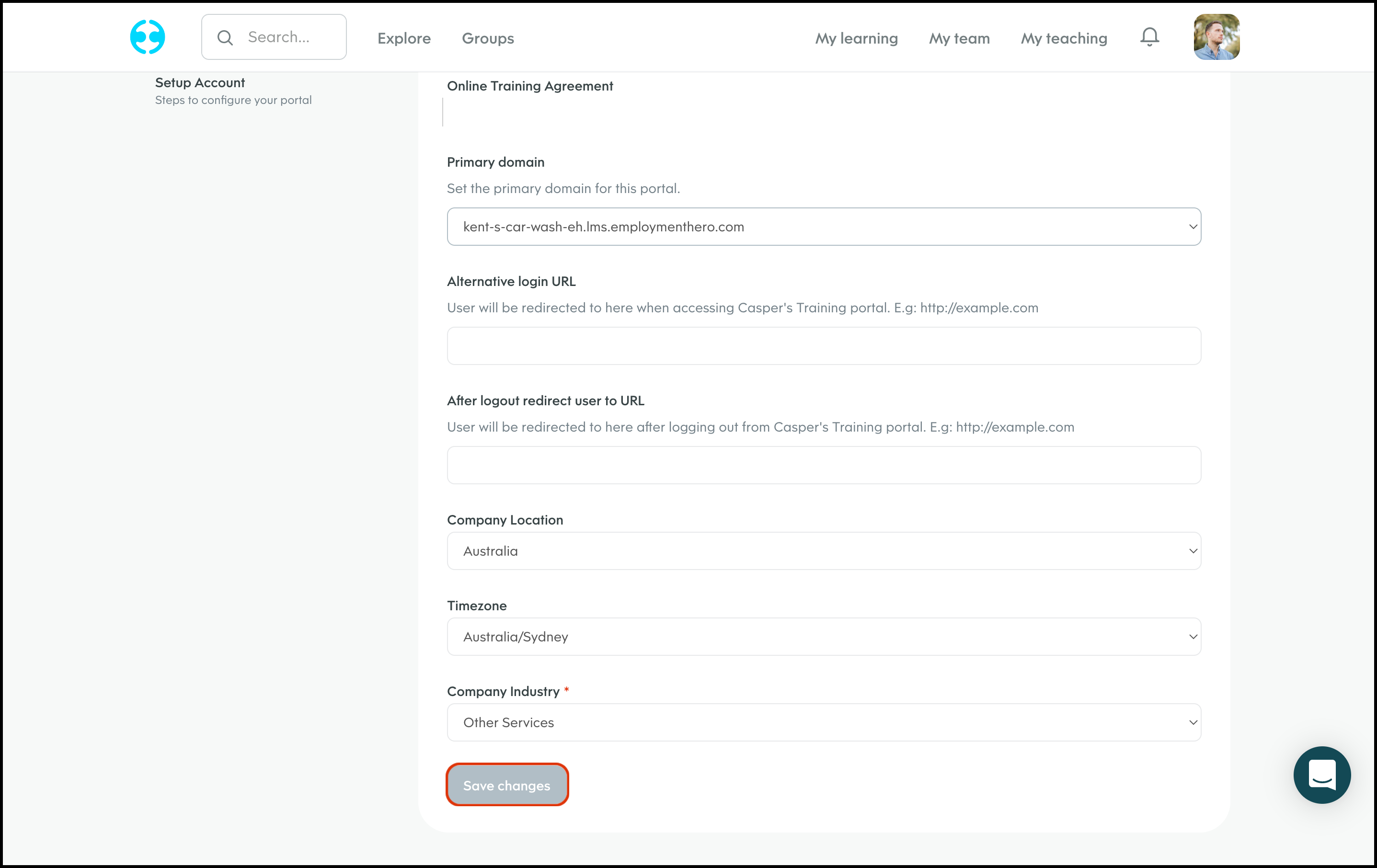Focus the Alternative login URL field
Viewport: 1377px width, 868px height.
click(824, 346)
